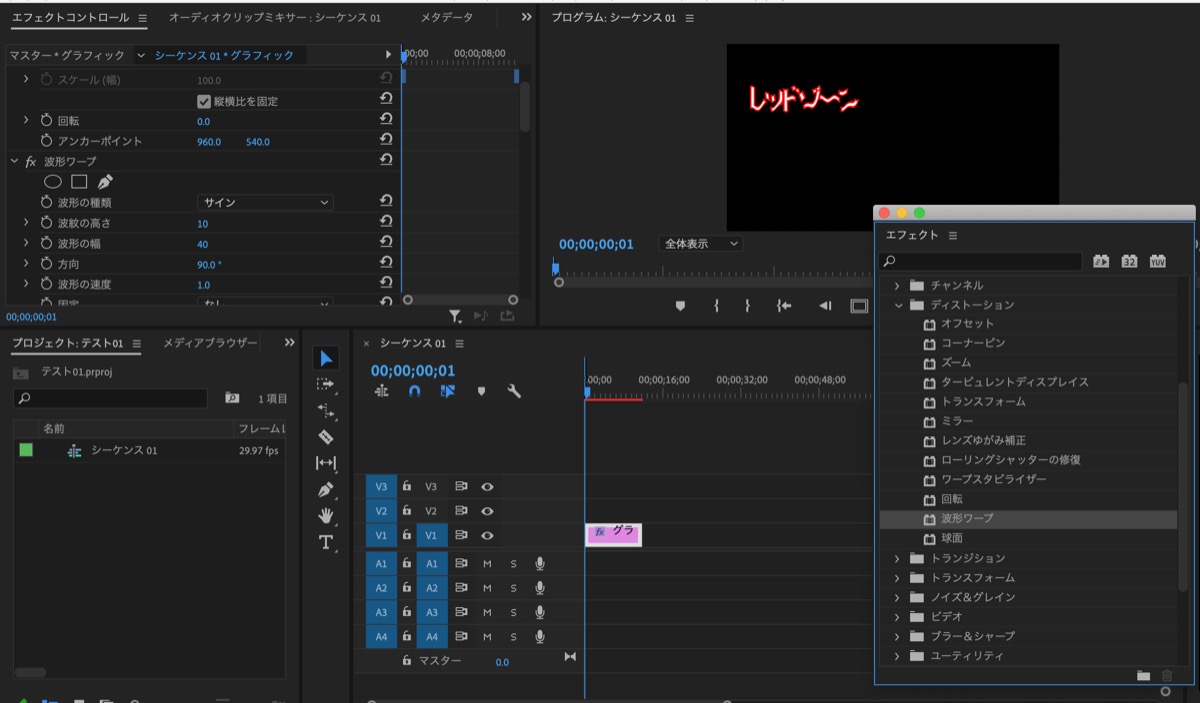1200x703 pixels.
Task: Toggle stopwatch animation for 方向
Action: pyautogui.click(x=46, y=264)
